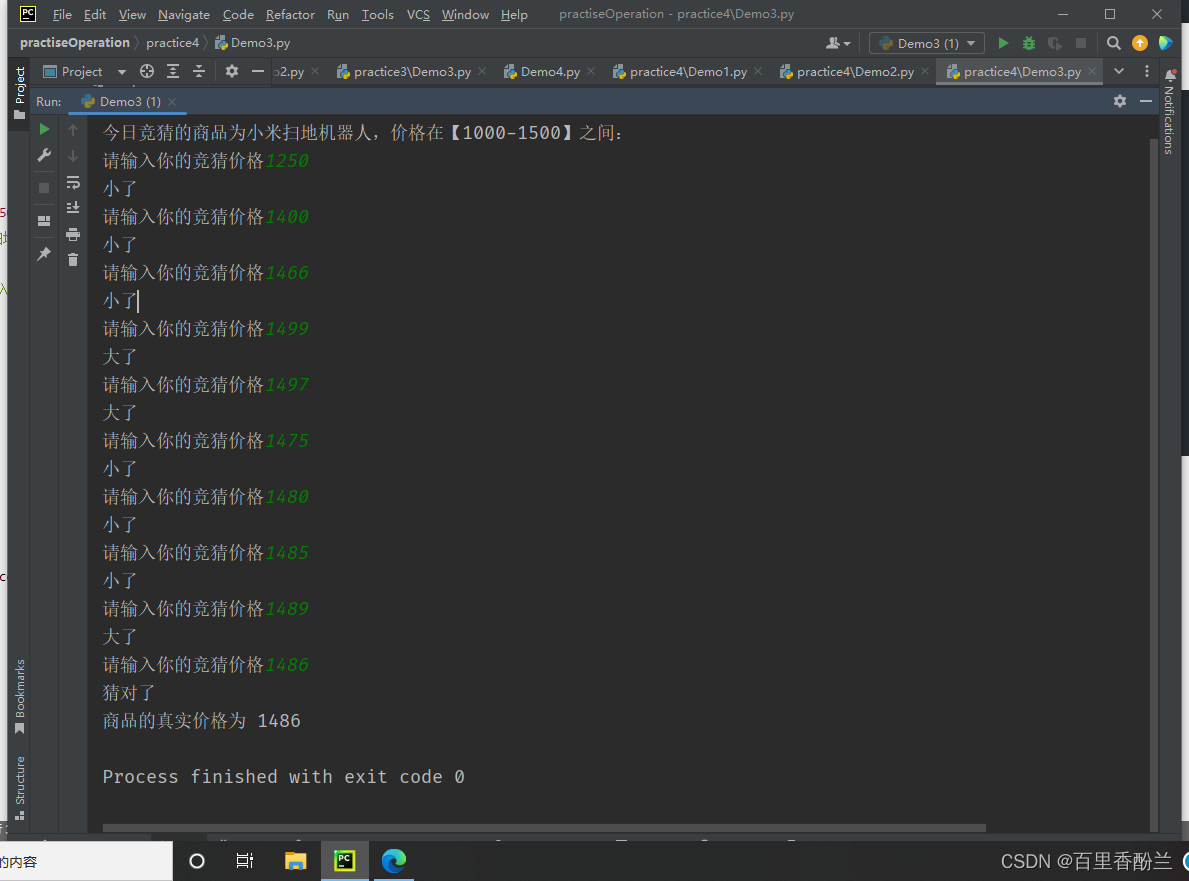Stop the process with the Run panel stop button
Image resolution: width=1189 pixels, height=881 pixels.
tap(44, 188)
